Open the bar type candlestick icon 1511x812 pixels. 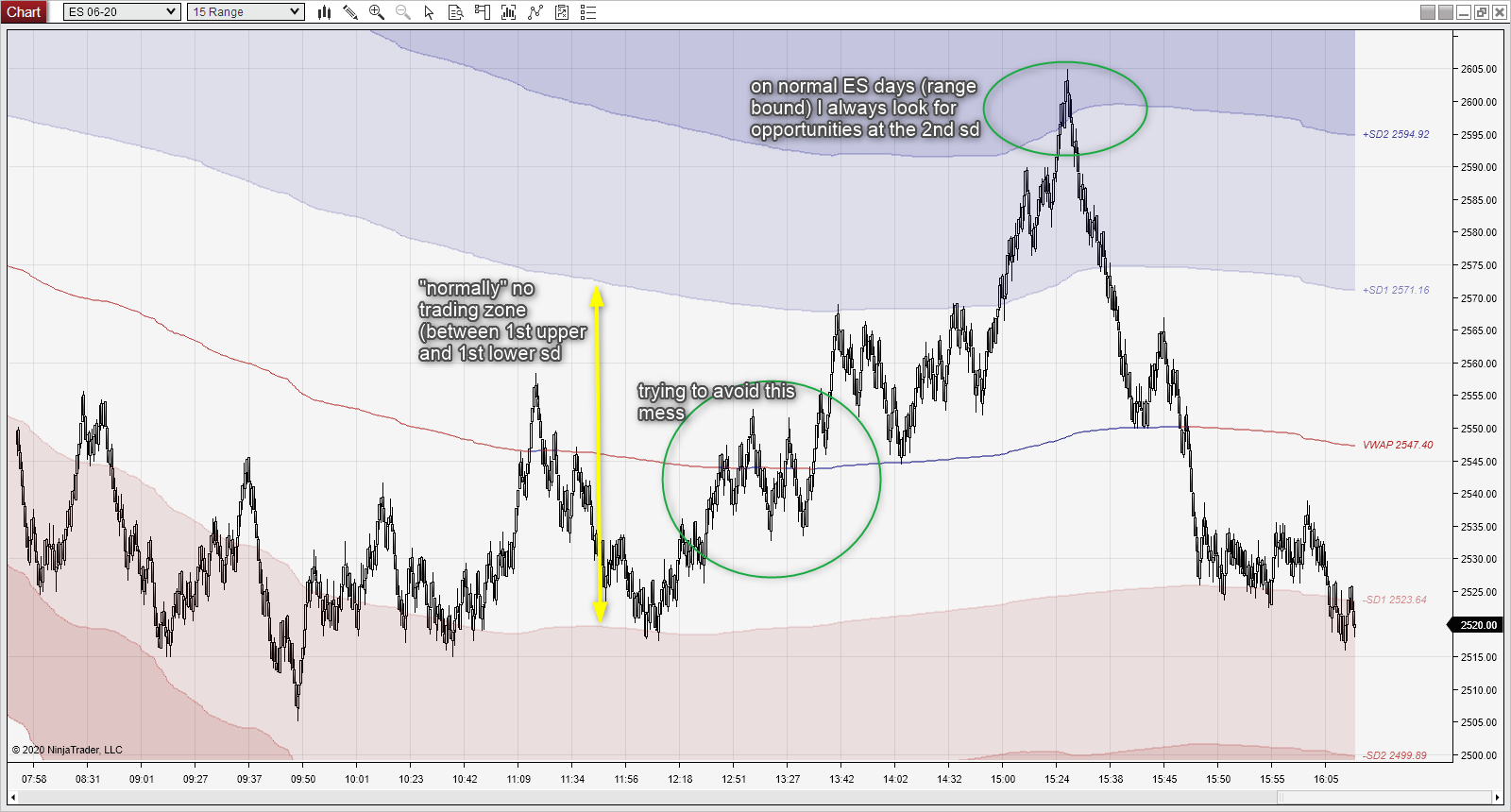coord(324,12)
